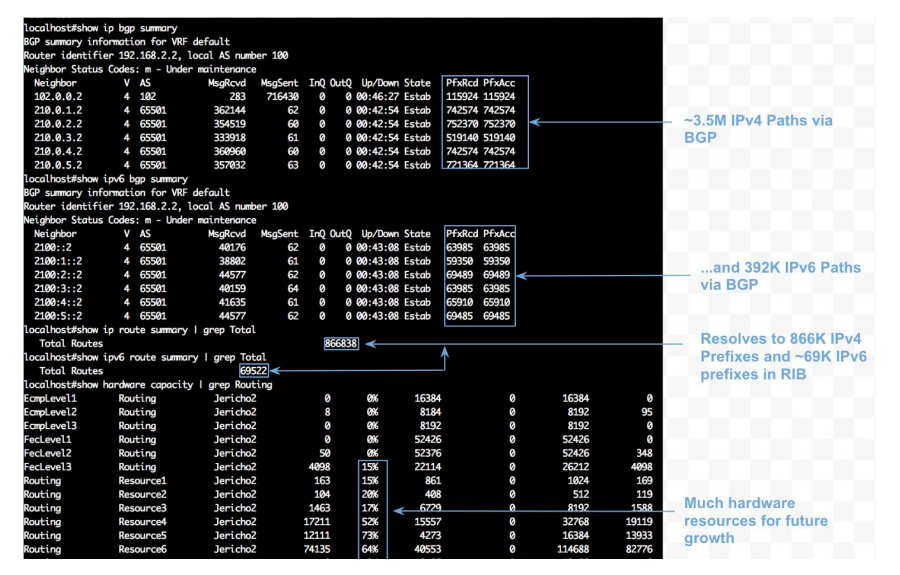Click the free entries value 15557
The width and height of the screenshot is (900, 575).
click(x=428, y=522)
